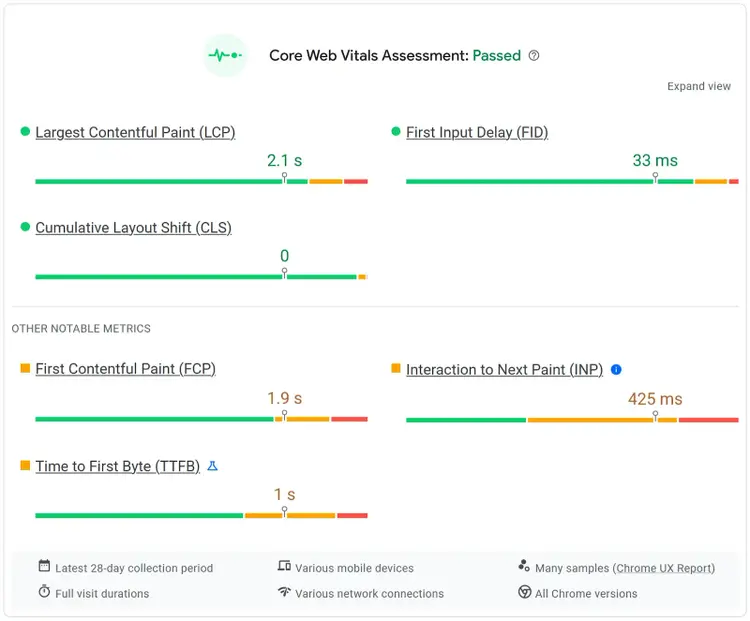Open Time to First Byte (TTFB) link
This screenshot has width=750, height=621.
[118, 466]
